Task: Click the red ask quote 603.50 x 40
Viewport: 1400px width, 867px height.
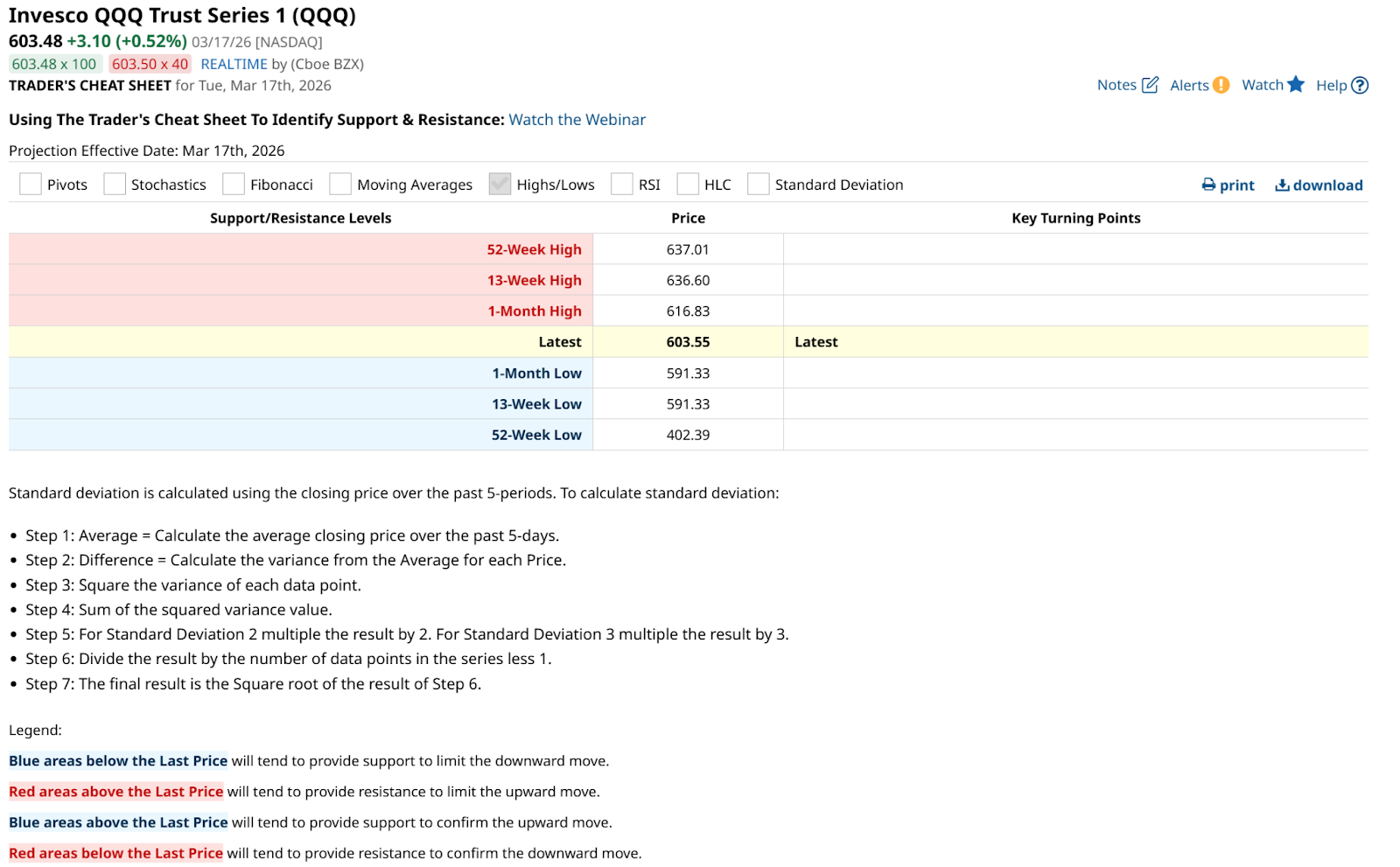Action: (x=150, y=64)
